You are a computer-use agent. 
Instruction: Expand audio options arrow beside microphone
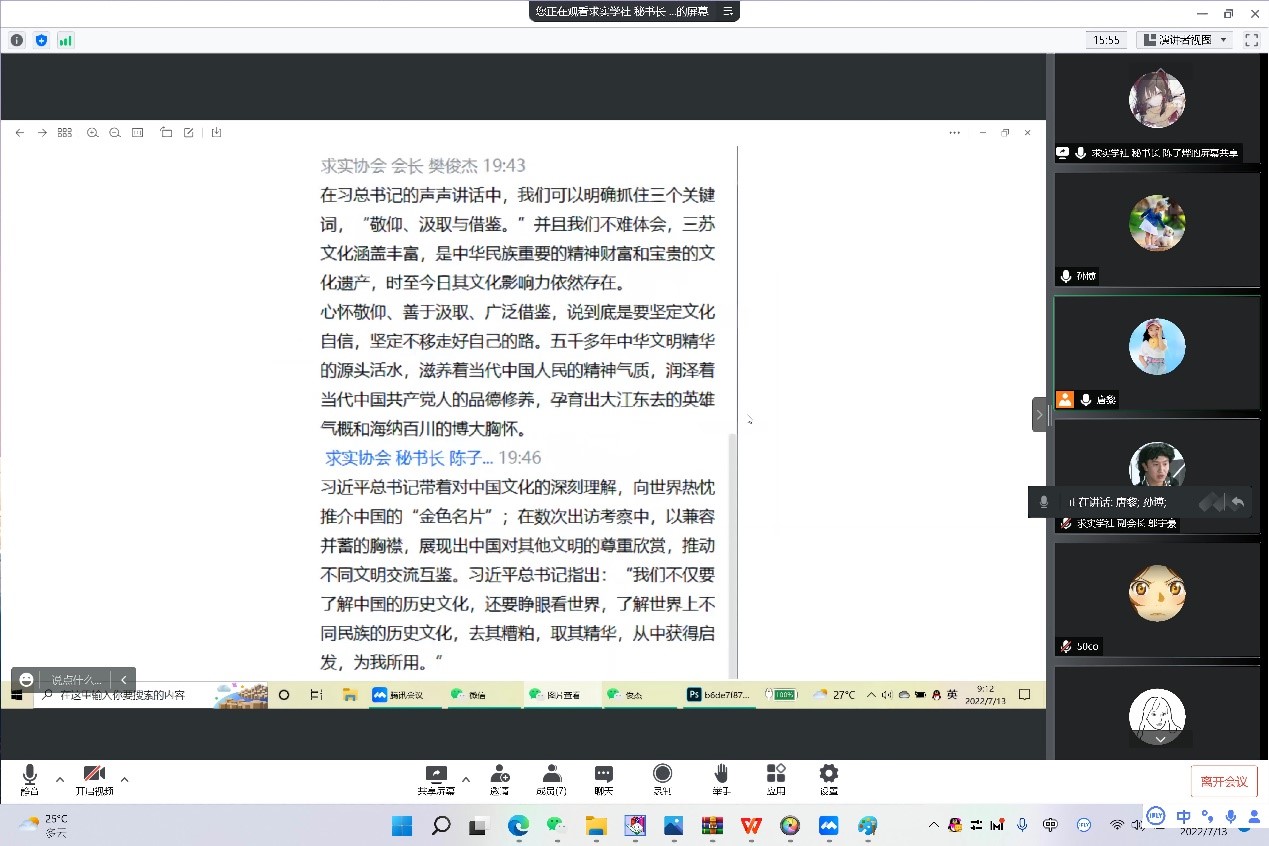[x=60, y=779]
